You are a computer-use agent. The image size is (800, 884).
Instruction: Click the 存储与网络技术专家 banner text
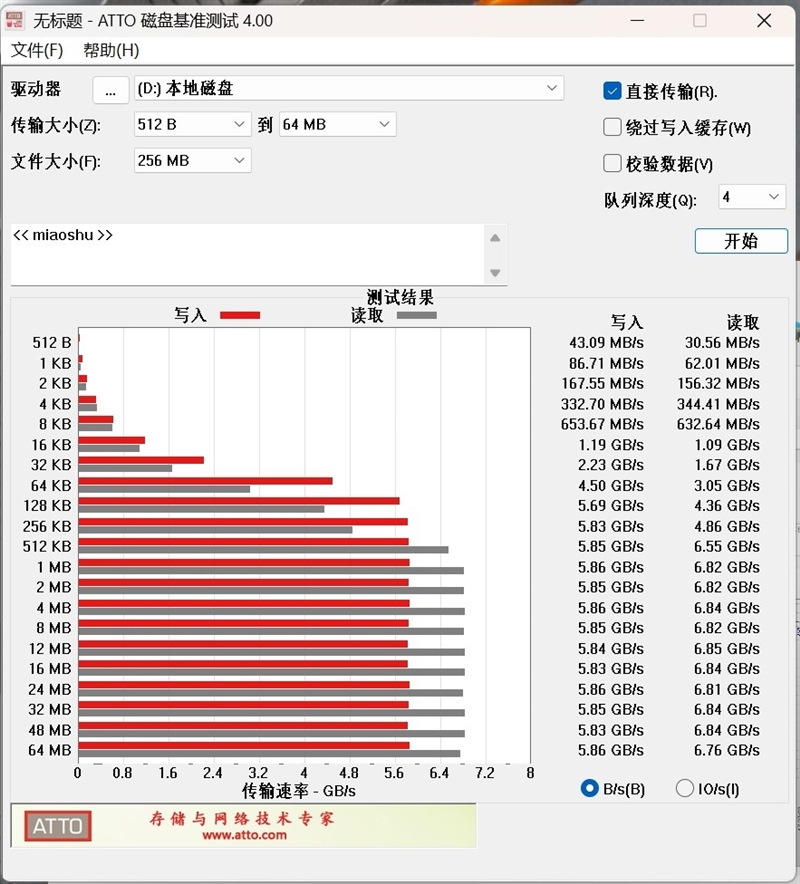click(242, 818)
